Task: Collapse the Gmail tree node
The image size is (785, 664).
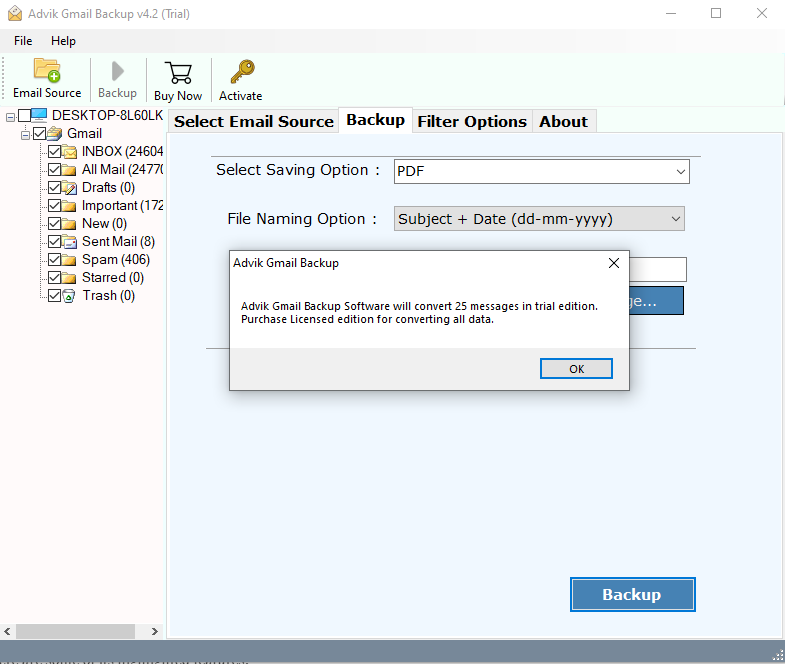Action: point(25,135)
